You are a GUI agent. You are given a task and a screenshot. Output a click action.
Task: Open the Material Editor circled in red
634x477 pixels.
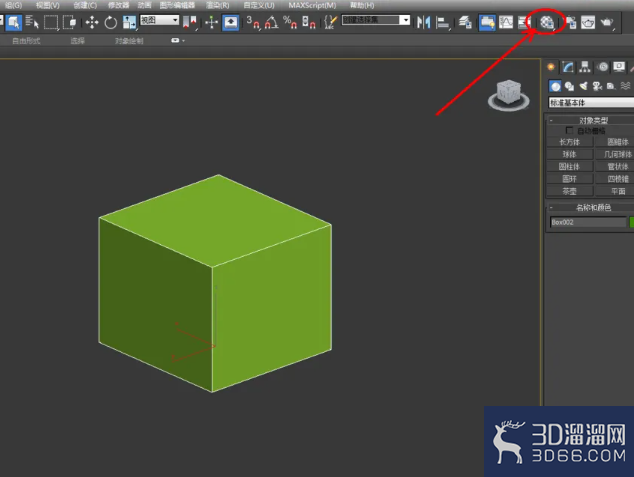click(x=547, y=22)
